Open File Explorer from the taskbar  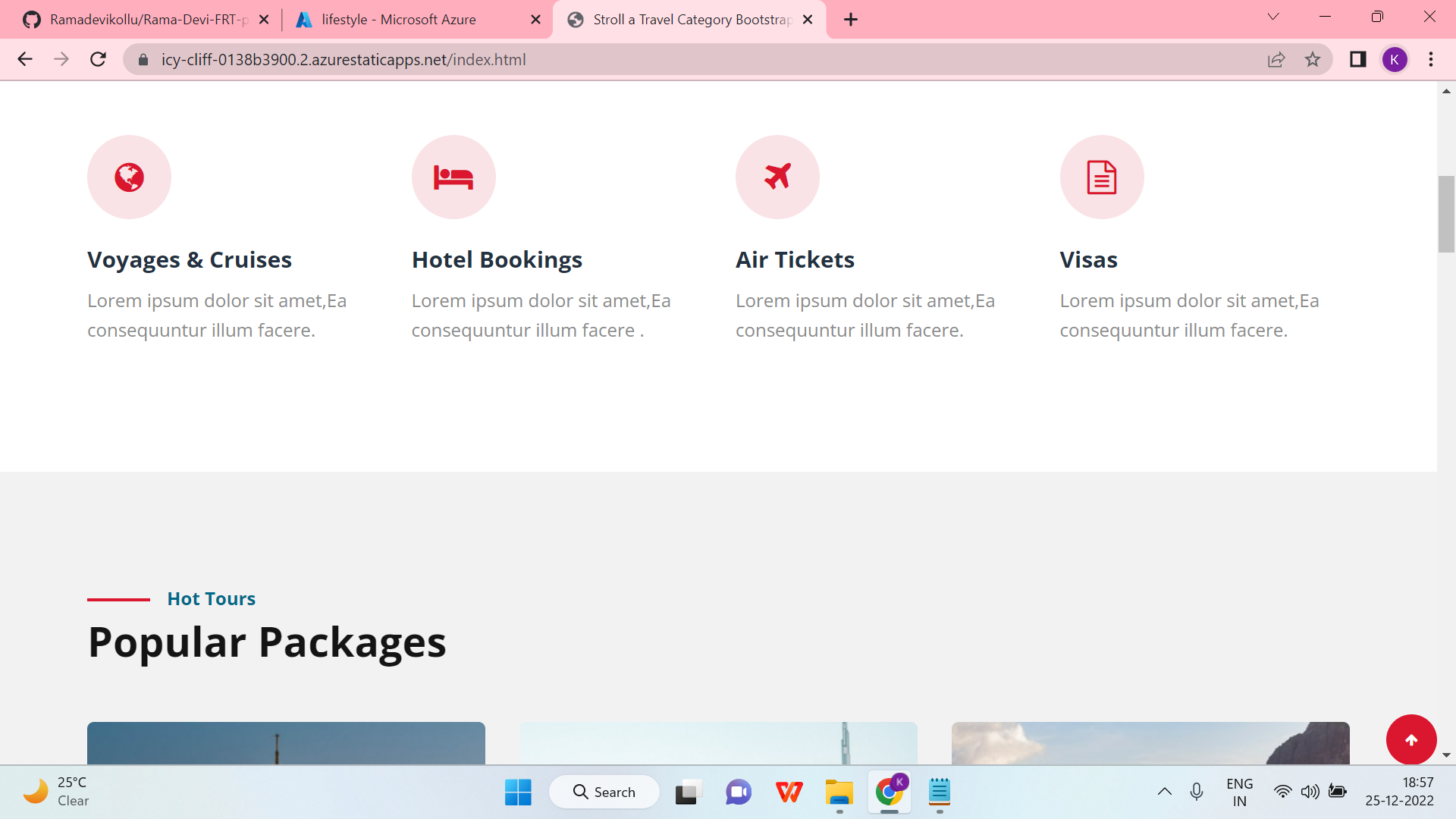coord(839,792)
